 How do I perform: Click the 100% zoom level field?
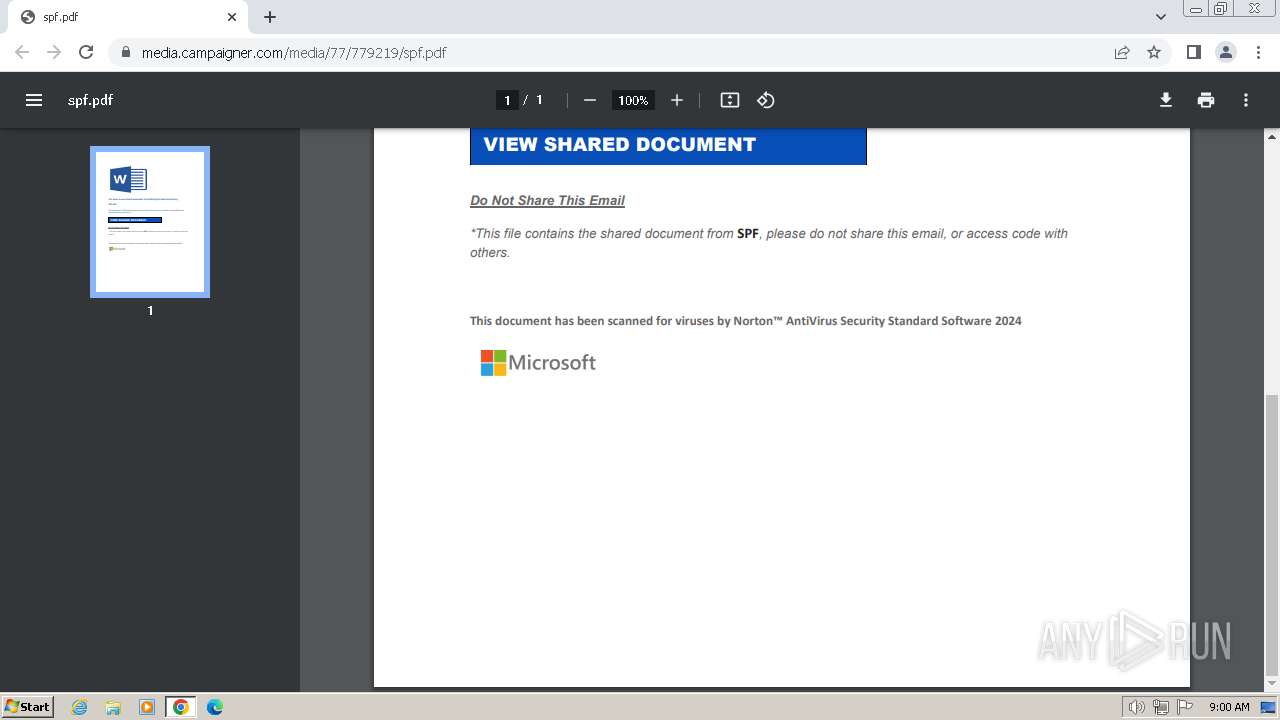pyautogui.click(x=633, y=100)
